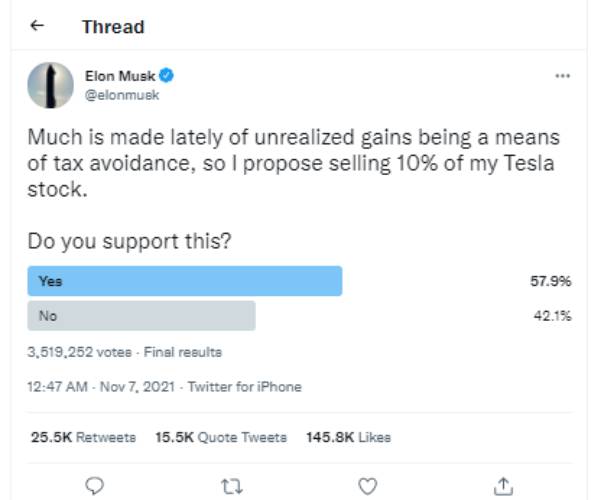This screenshot has width=600, height=500.
Task: Click the share upload icon
Action: pyautogui.click(x=504, y=485)
